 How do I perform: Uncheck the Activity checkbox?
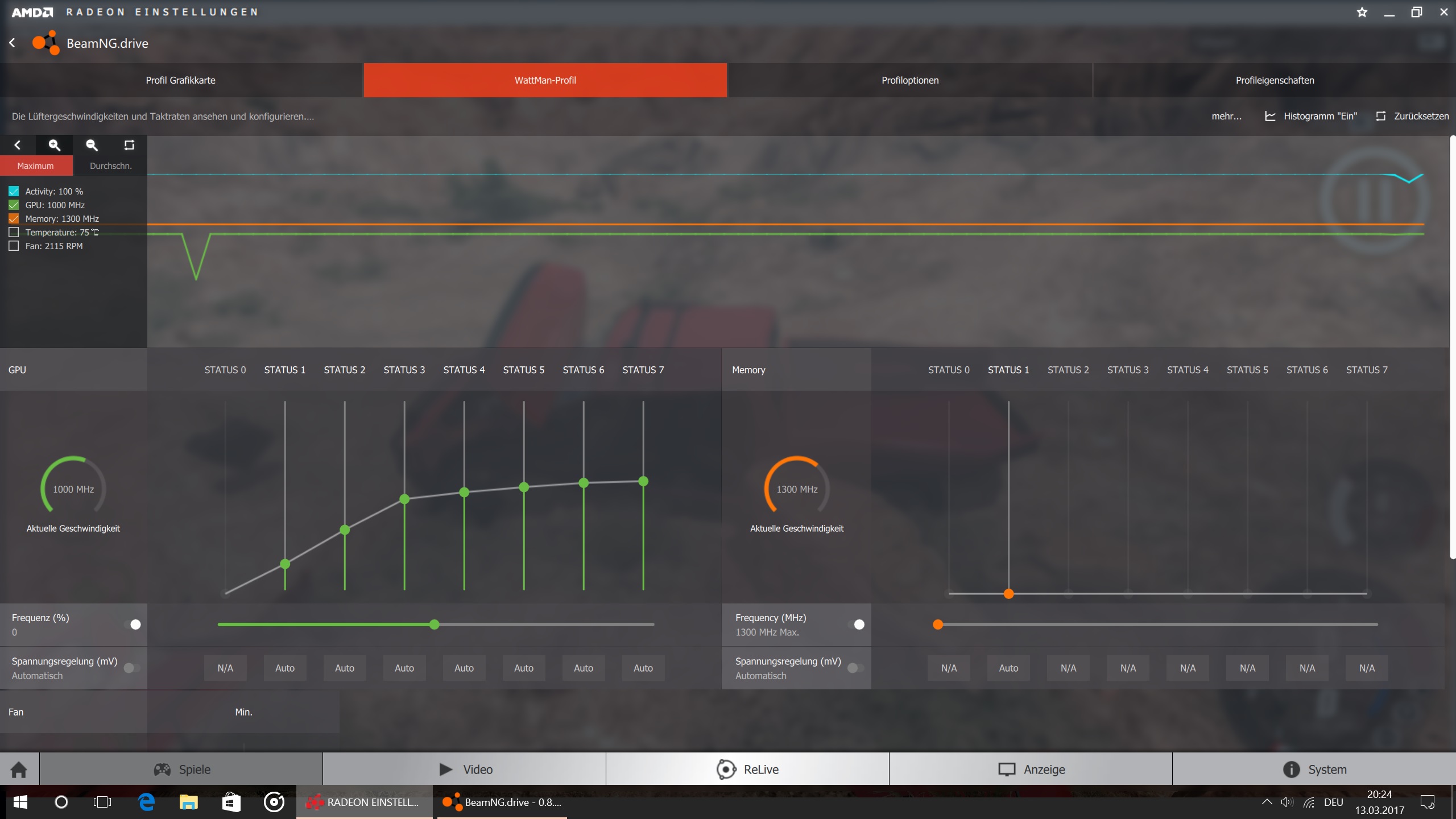pos(14,191)
